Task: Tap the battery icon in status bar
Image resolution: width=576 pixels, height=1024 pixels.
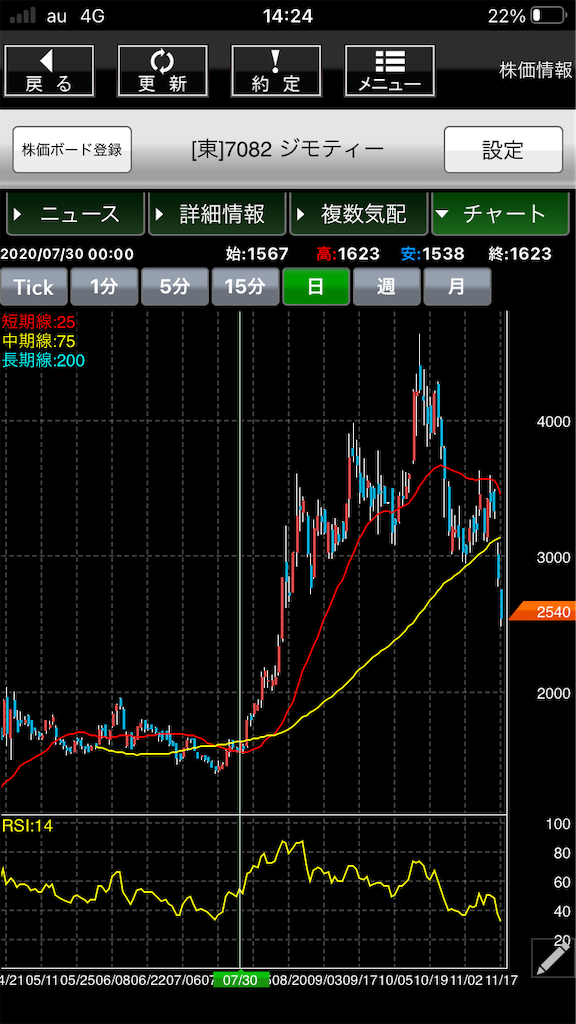Action: [x=549, y=16]
